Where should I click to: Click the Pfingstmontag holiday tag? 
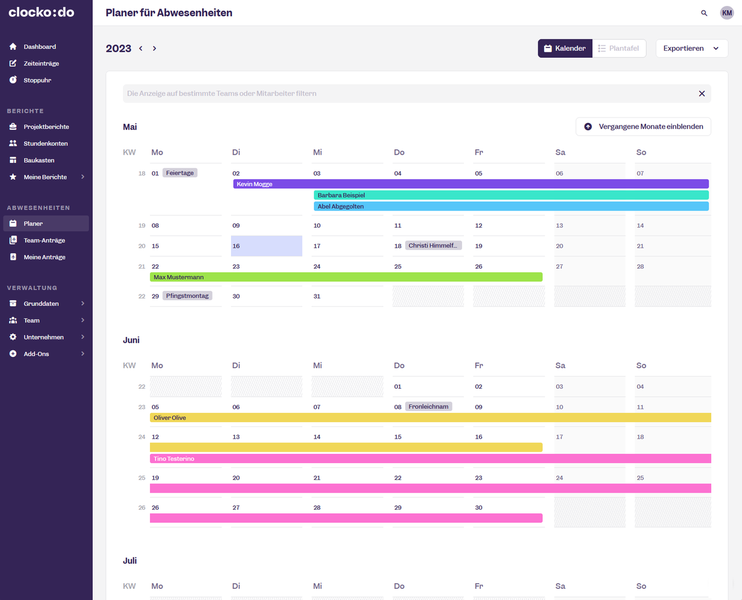coord(187,296)
